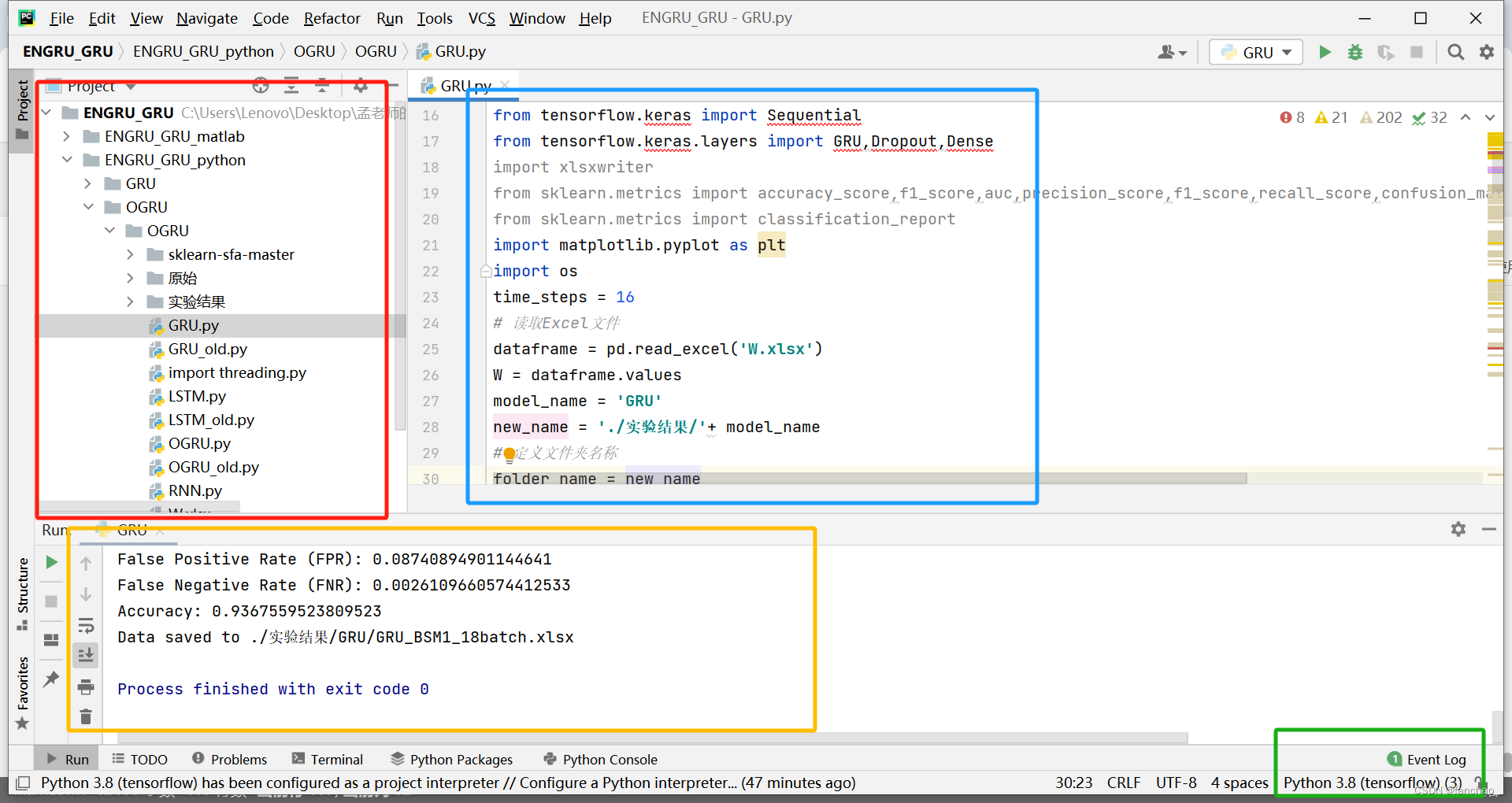Open the Refactor menu
Screen dimensions: 1512x803
332,18
